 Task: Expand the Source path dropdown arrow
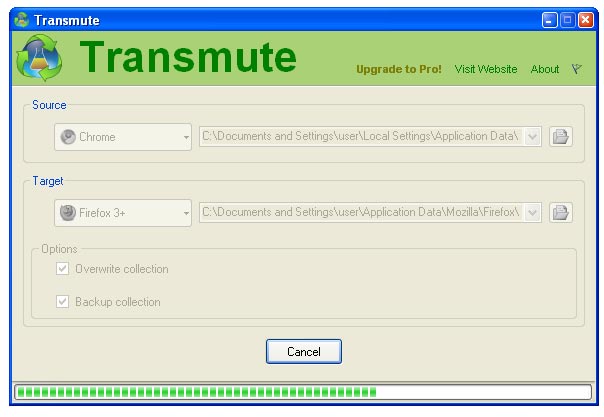tap(532, 137)
